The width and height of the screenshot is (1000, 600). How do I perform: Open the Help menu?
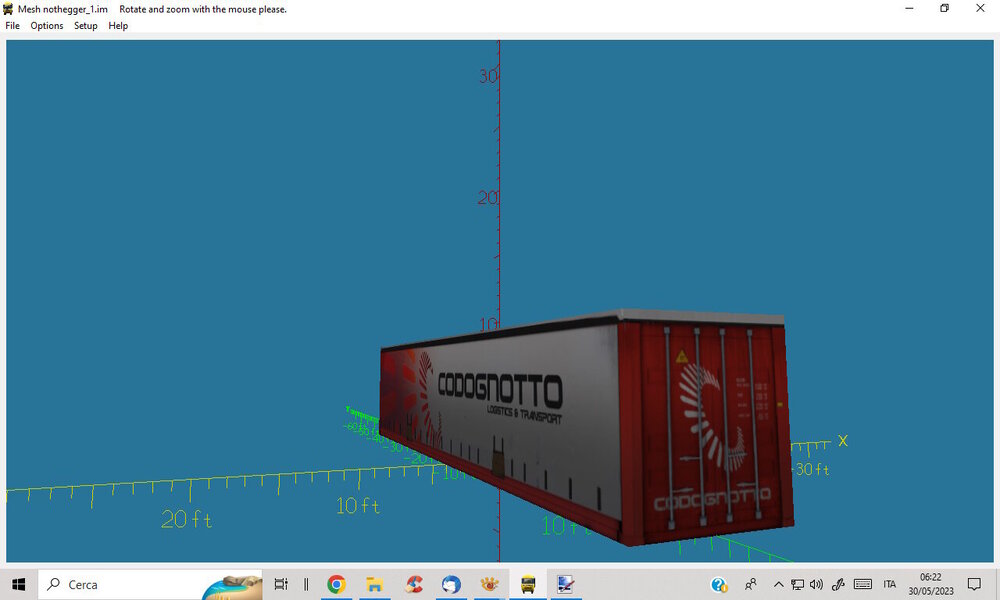118,26
